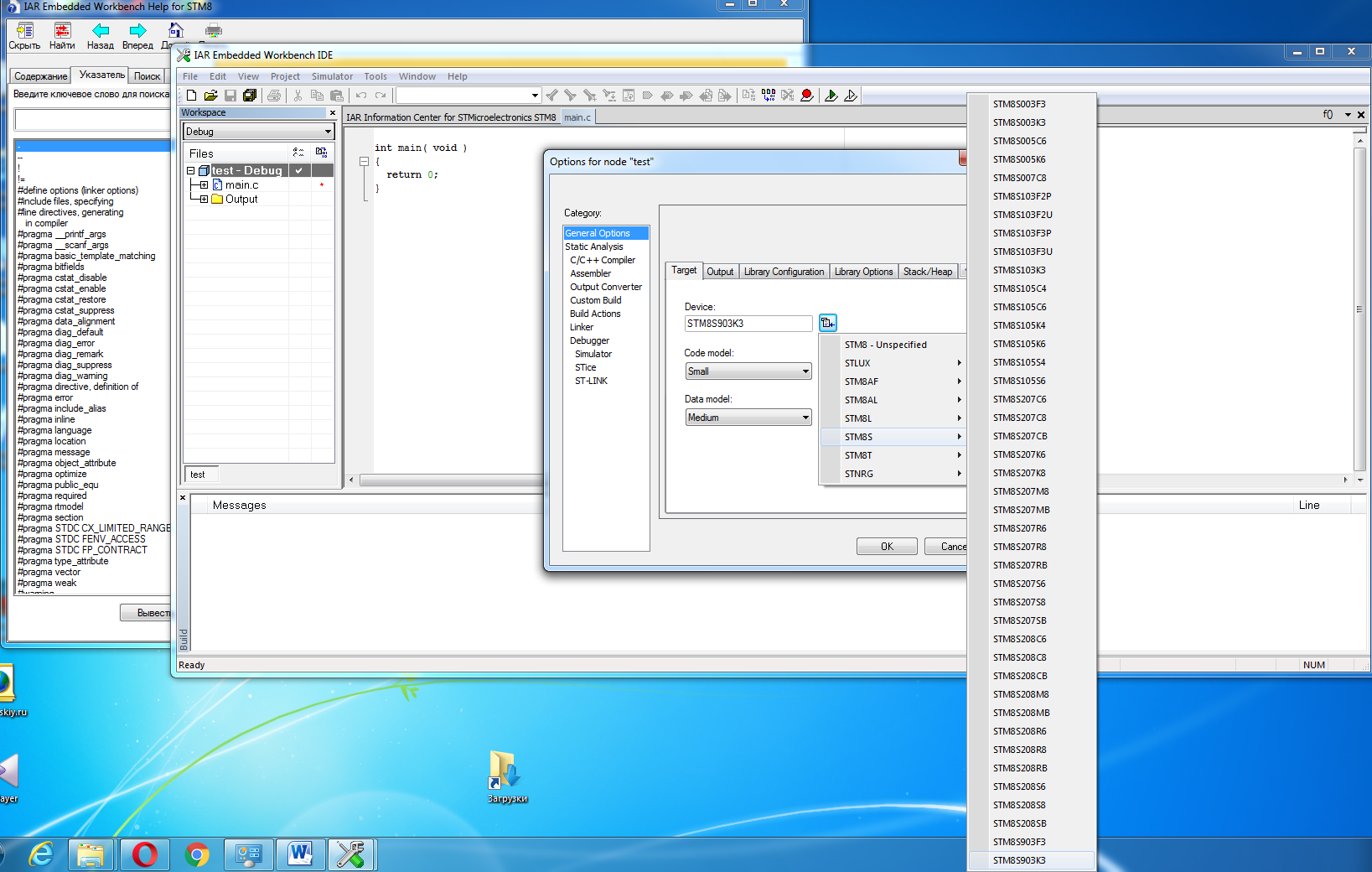The height and width of the screenshot is (872, 1372).
Task: Select ST-LINK under Debugger category
Action: click(591, 381)
